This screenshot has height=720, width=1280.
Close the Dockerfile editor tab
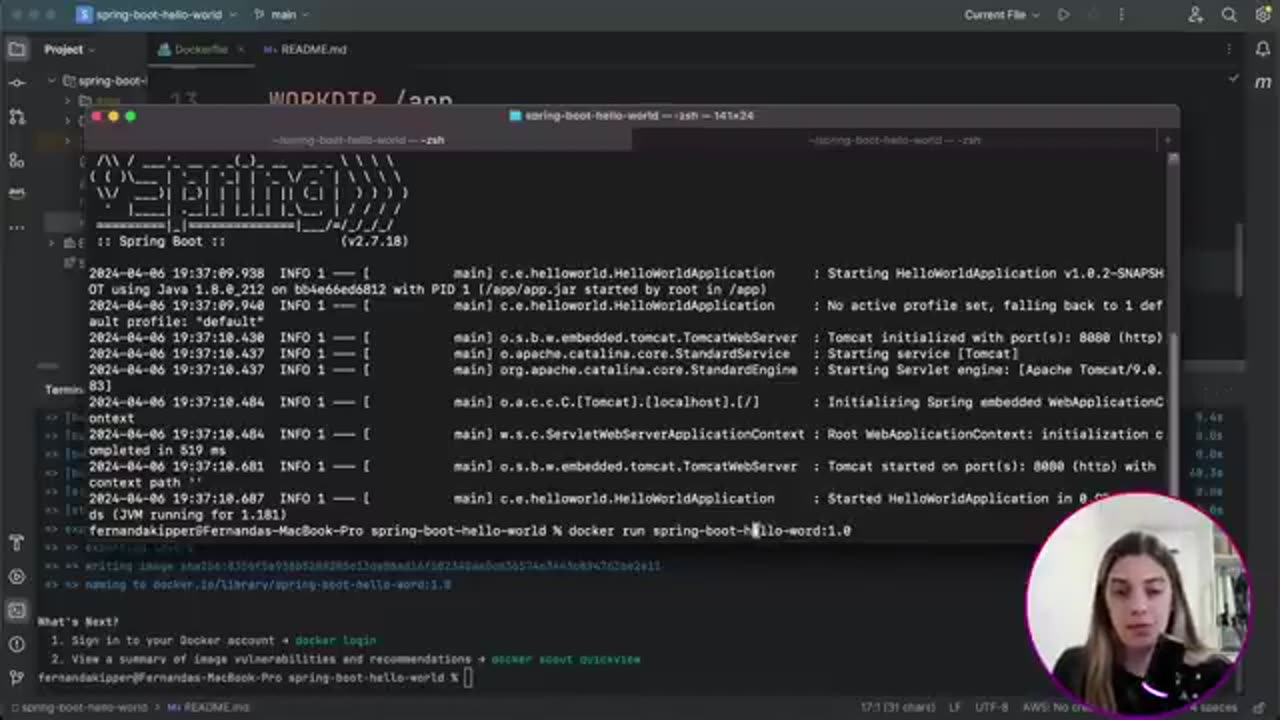click(x=241, y=49)
